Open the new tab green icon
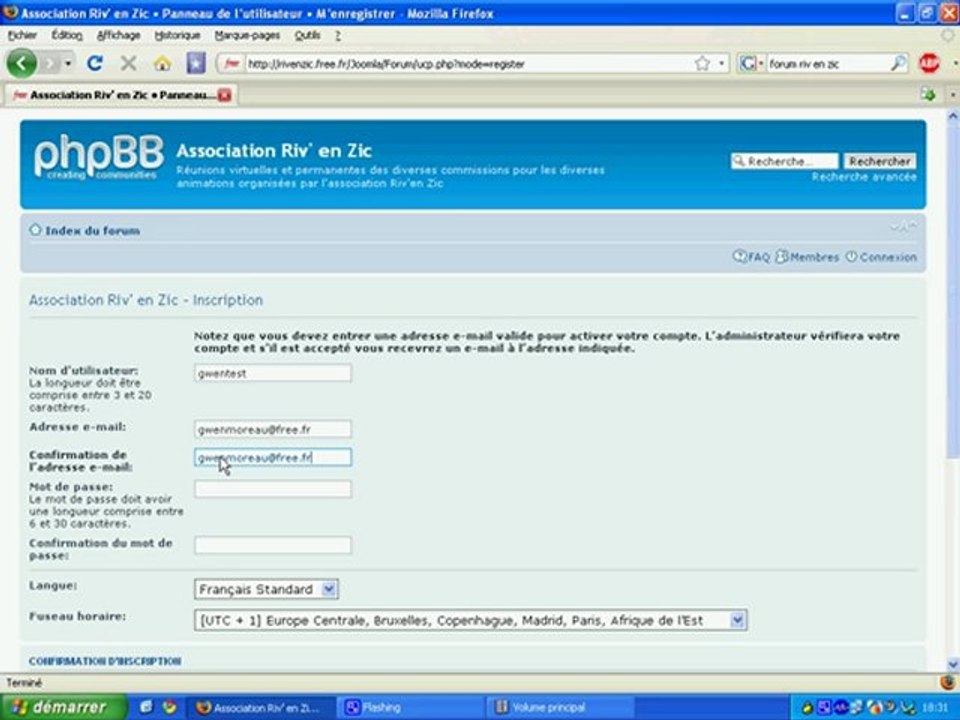Screen dimensions: 960x720 click(x=928, y=95)
